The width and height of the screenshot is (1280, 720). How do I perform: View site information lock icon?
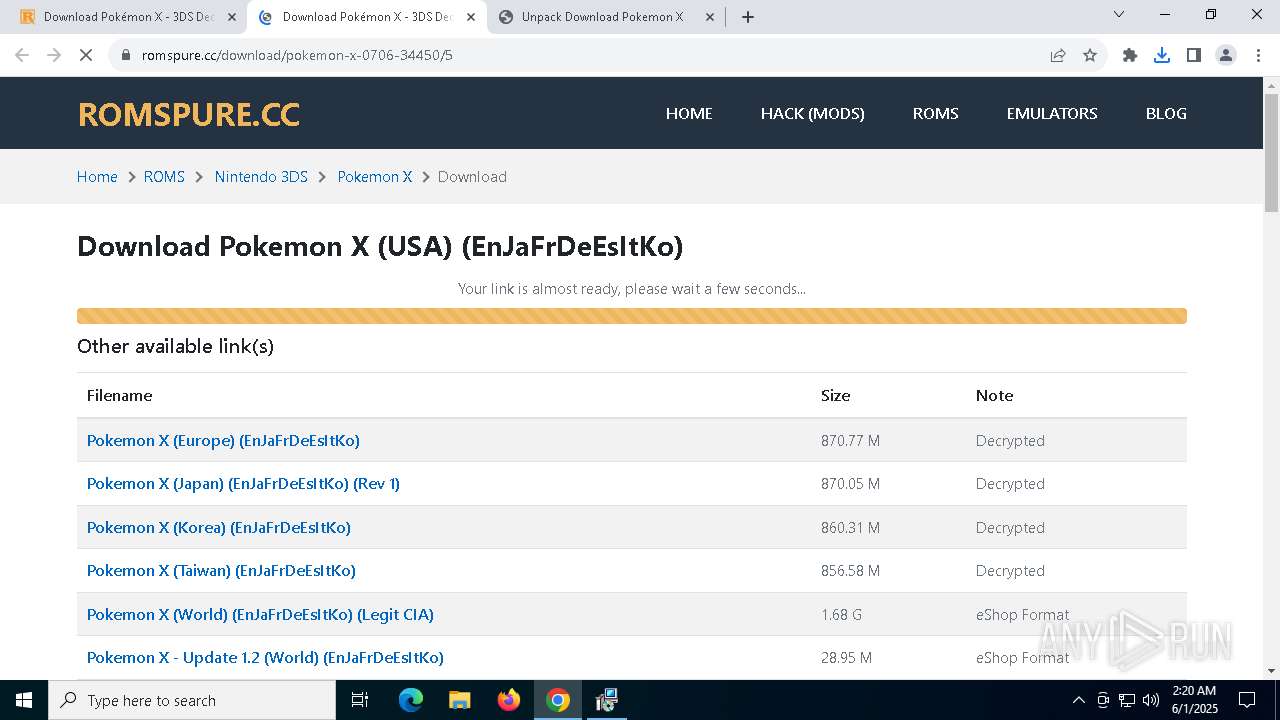126,55
